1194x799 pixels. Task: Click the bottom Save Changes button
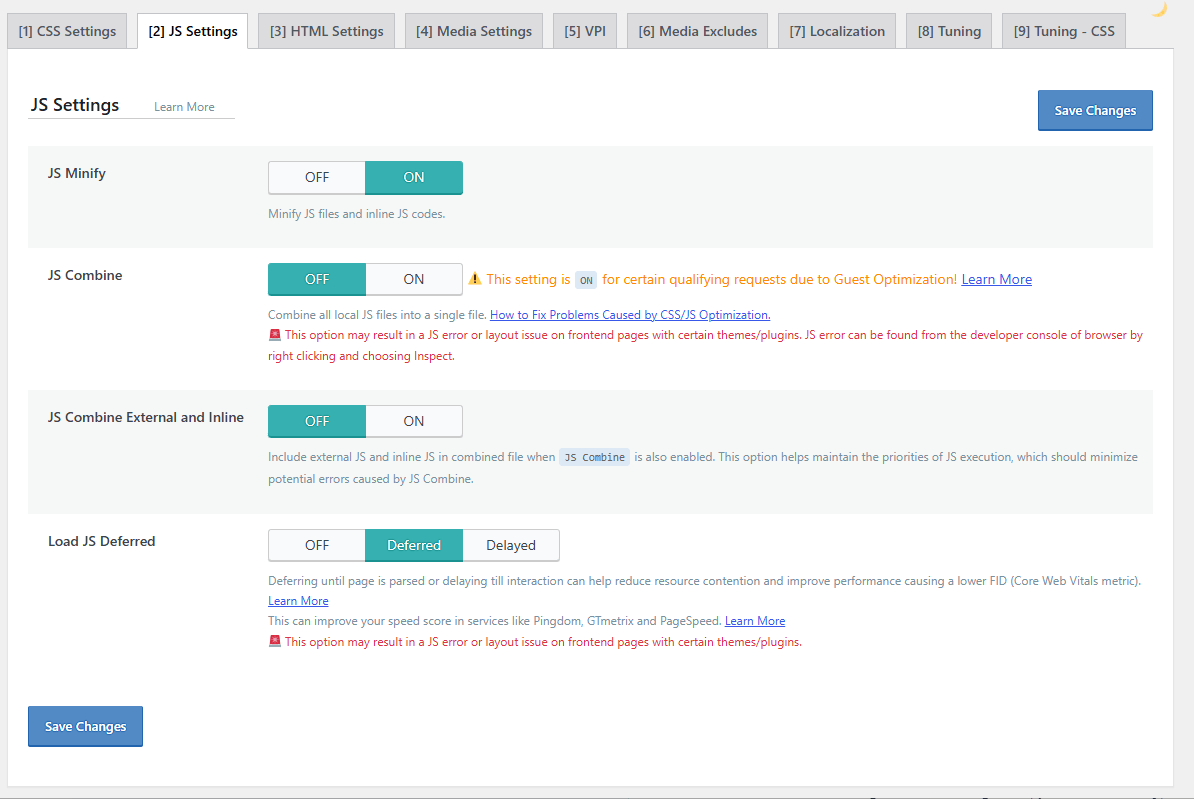coord(85,727)
